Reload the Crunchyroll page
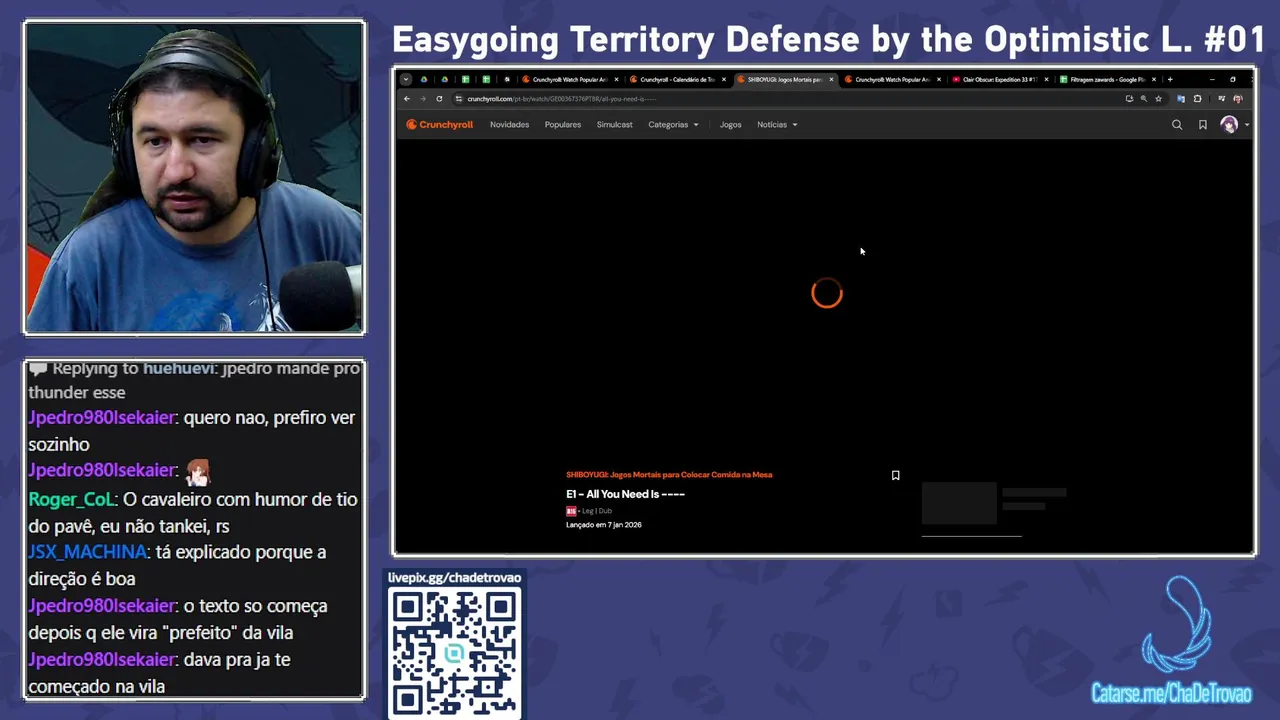The width and height of the screenshot is (1280, 720). [439, 99]
